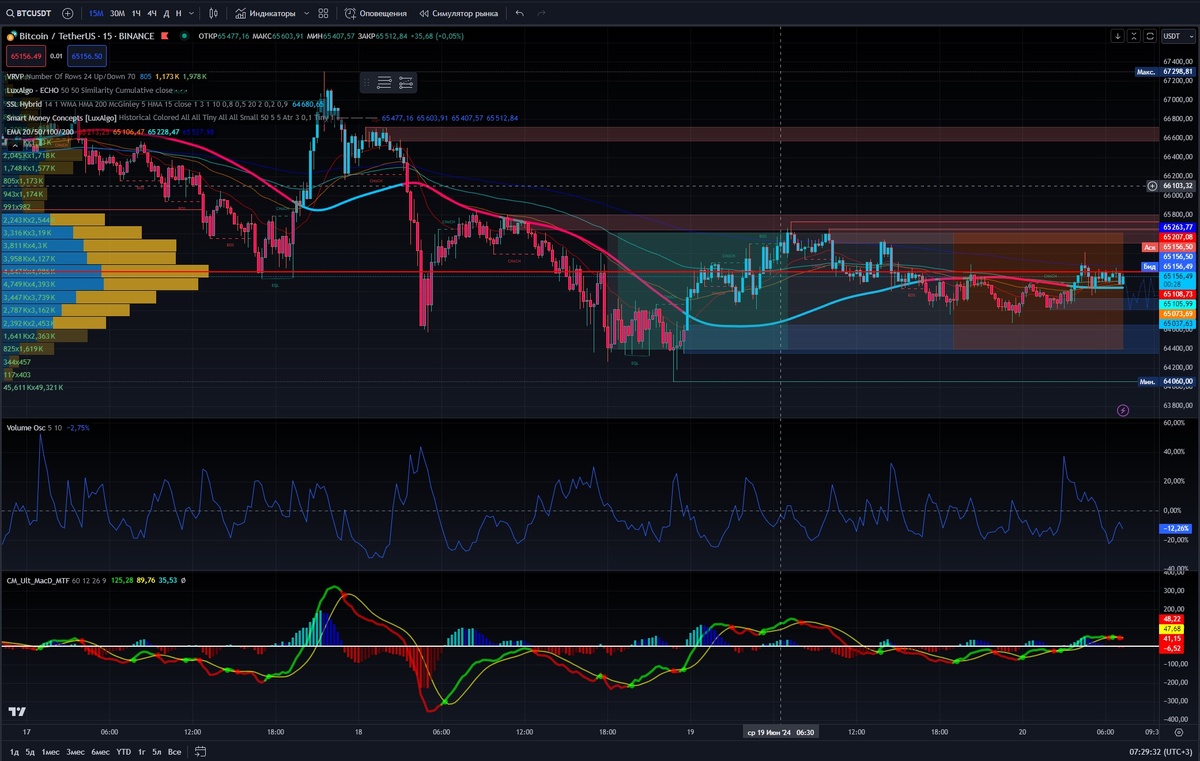The width and height of the screenshot is (1200, 761).
Task: Open the go-to-date calendar icon
Action: coord(201,751)
